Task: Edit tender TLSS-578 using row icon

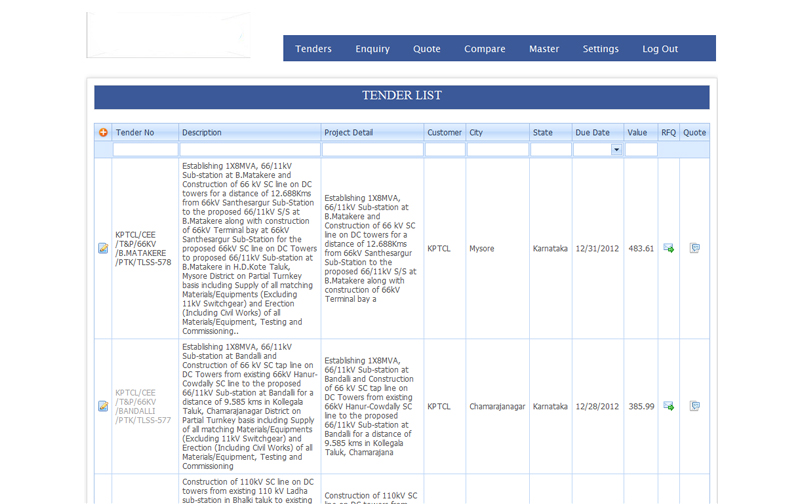Action: (x=103, y=248)
